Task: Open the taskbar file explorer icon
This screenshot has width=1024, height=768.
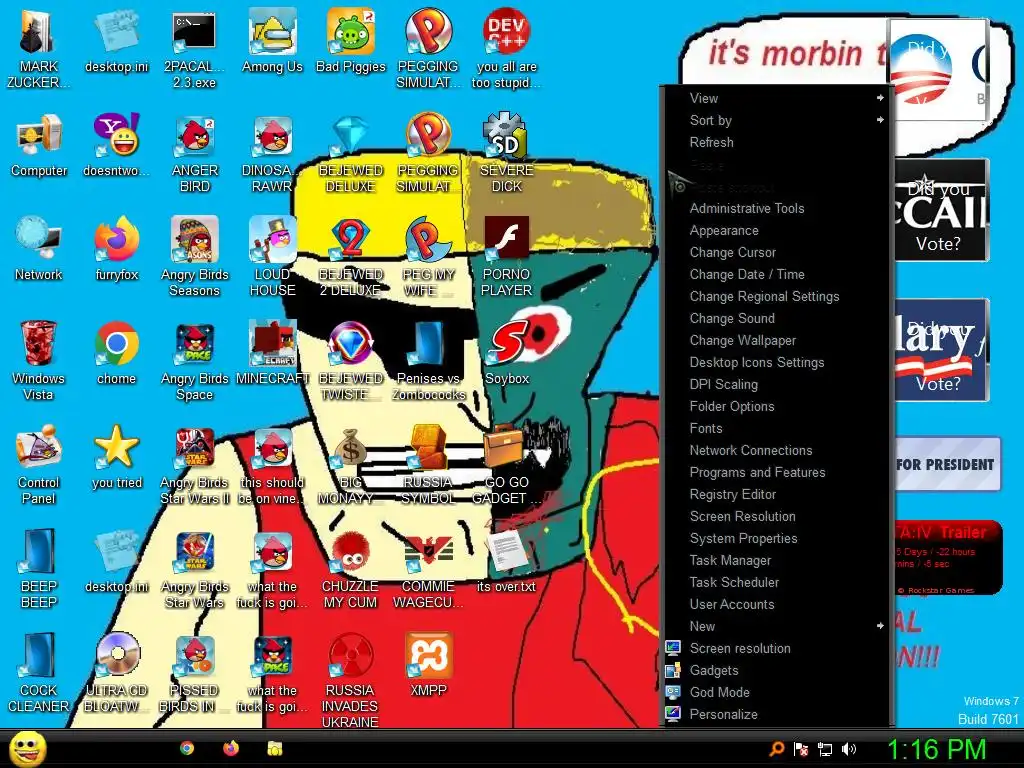Action: (x=275, y=748)
